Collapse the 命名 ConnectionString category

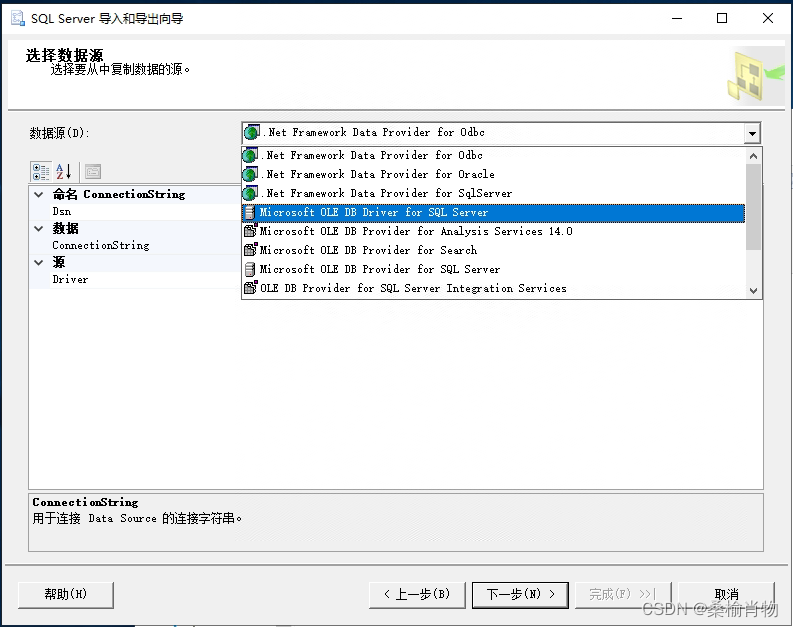coord(38,194)
